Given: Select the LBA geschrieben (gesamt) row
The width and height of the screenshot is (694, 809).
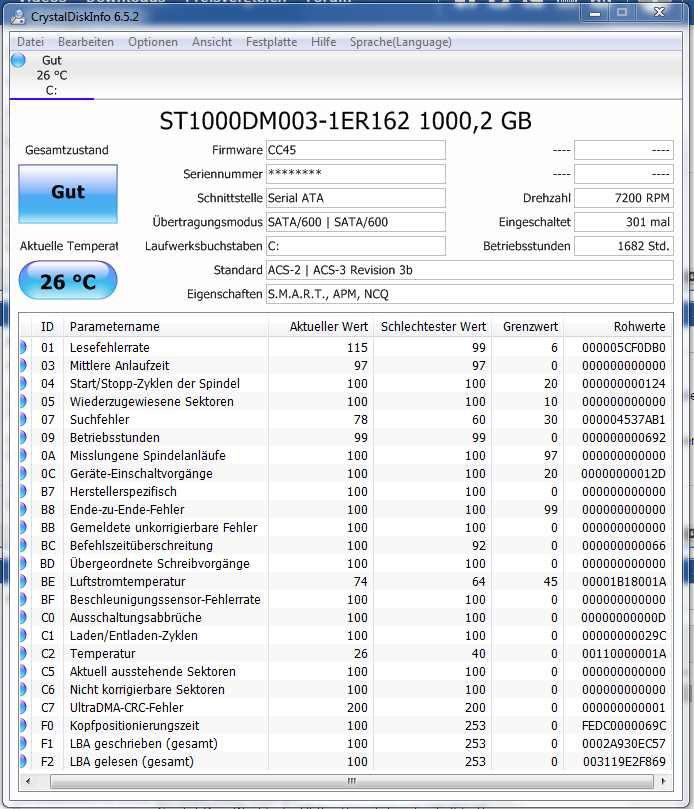Looking at the screenshot, I should pos(346,743).
